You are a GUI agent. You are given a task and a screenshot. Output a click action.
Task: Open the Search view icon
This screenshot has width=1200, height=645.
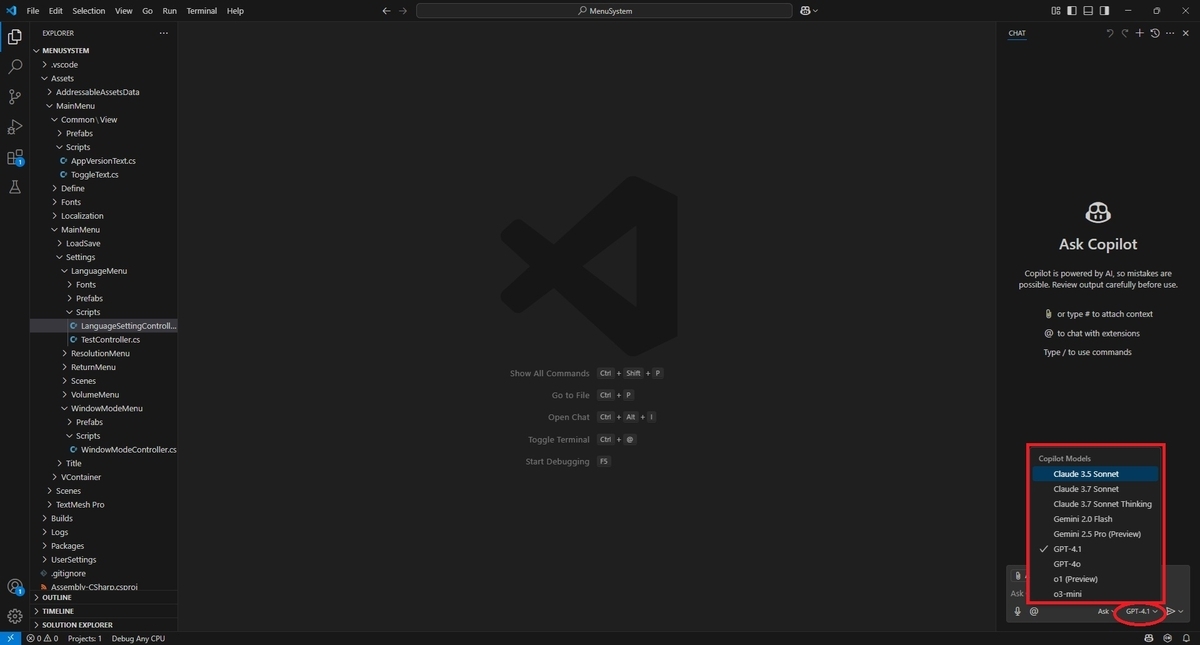pos(15,67)
